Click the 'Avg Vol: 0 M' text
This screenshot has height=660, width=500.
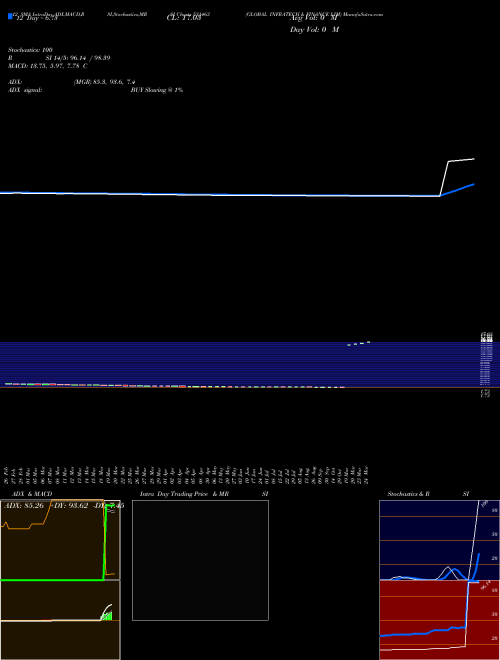314,18
